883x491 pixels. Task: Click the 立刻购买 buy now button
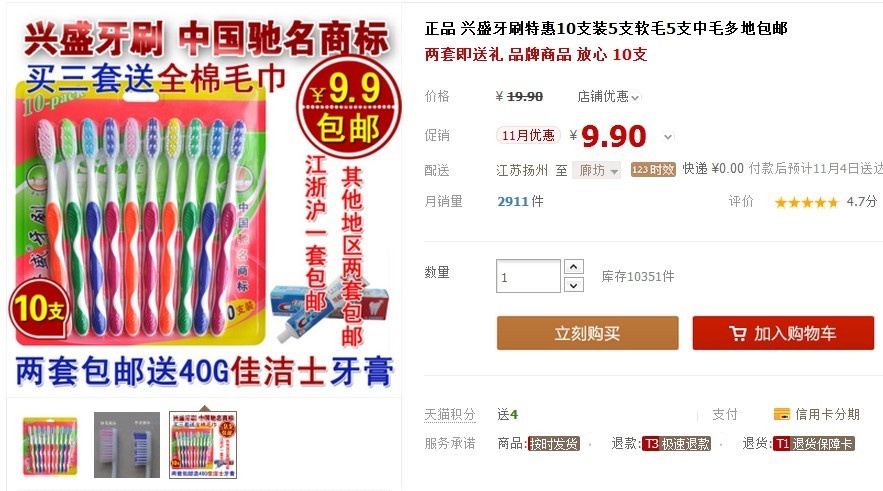point(587,333)
